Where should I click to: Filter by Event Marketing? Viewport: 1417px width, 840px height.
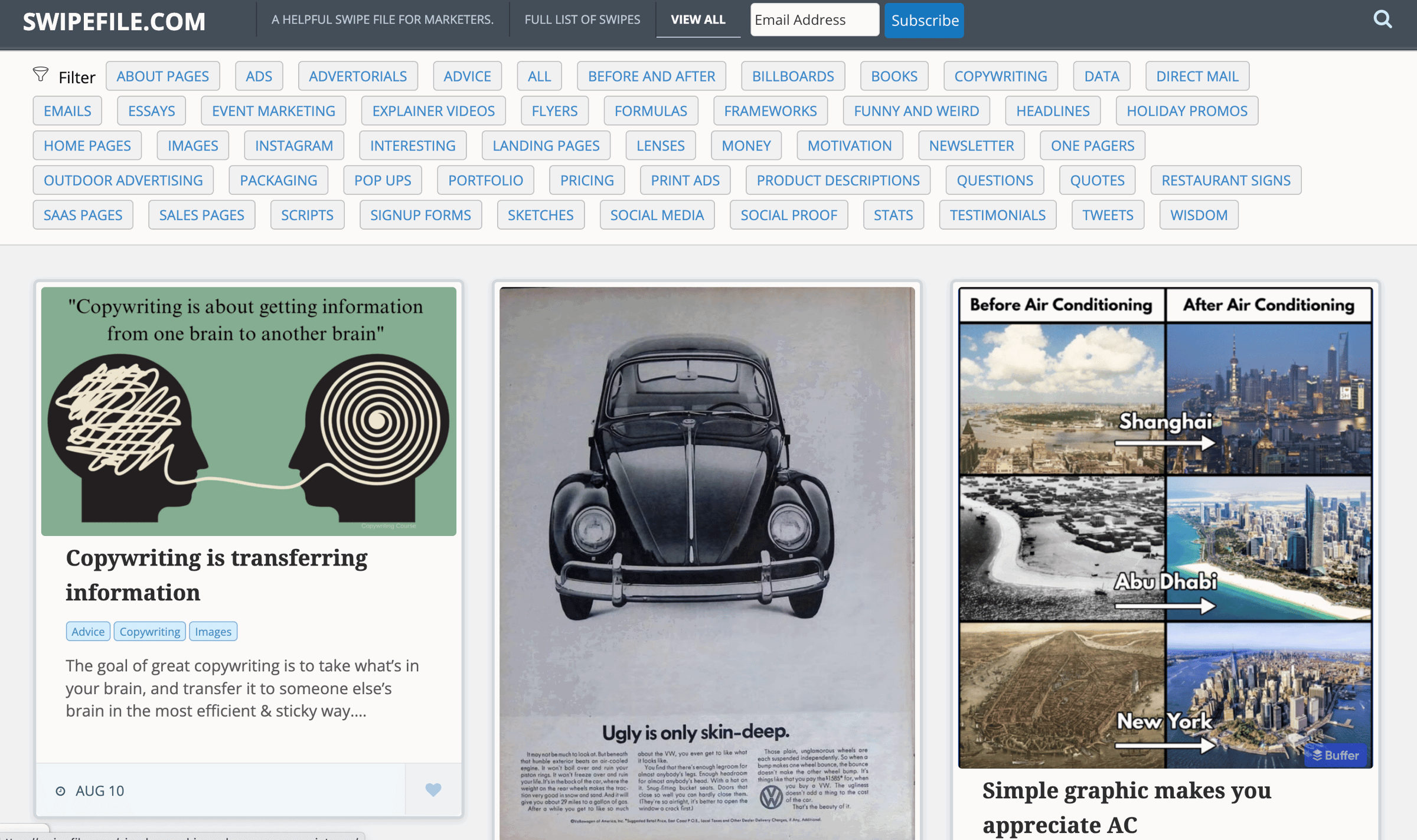coord(273,111)
